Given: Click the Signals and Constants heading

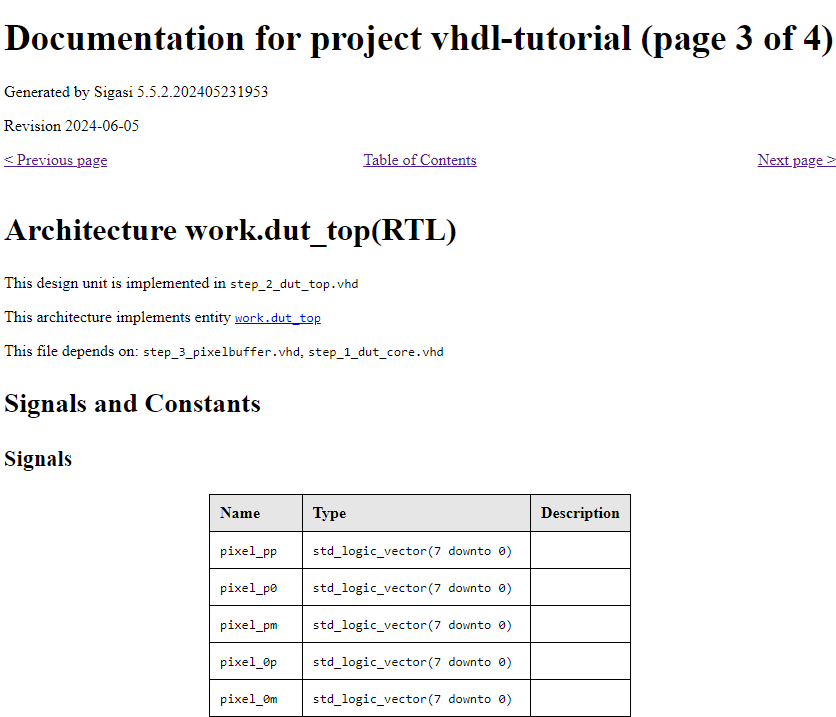Looking at the screenshot, I should pos(132,404).
